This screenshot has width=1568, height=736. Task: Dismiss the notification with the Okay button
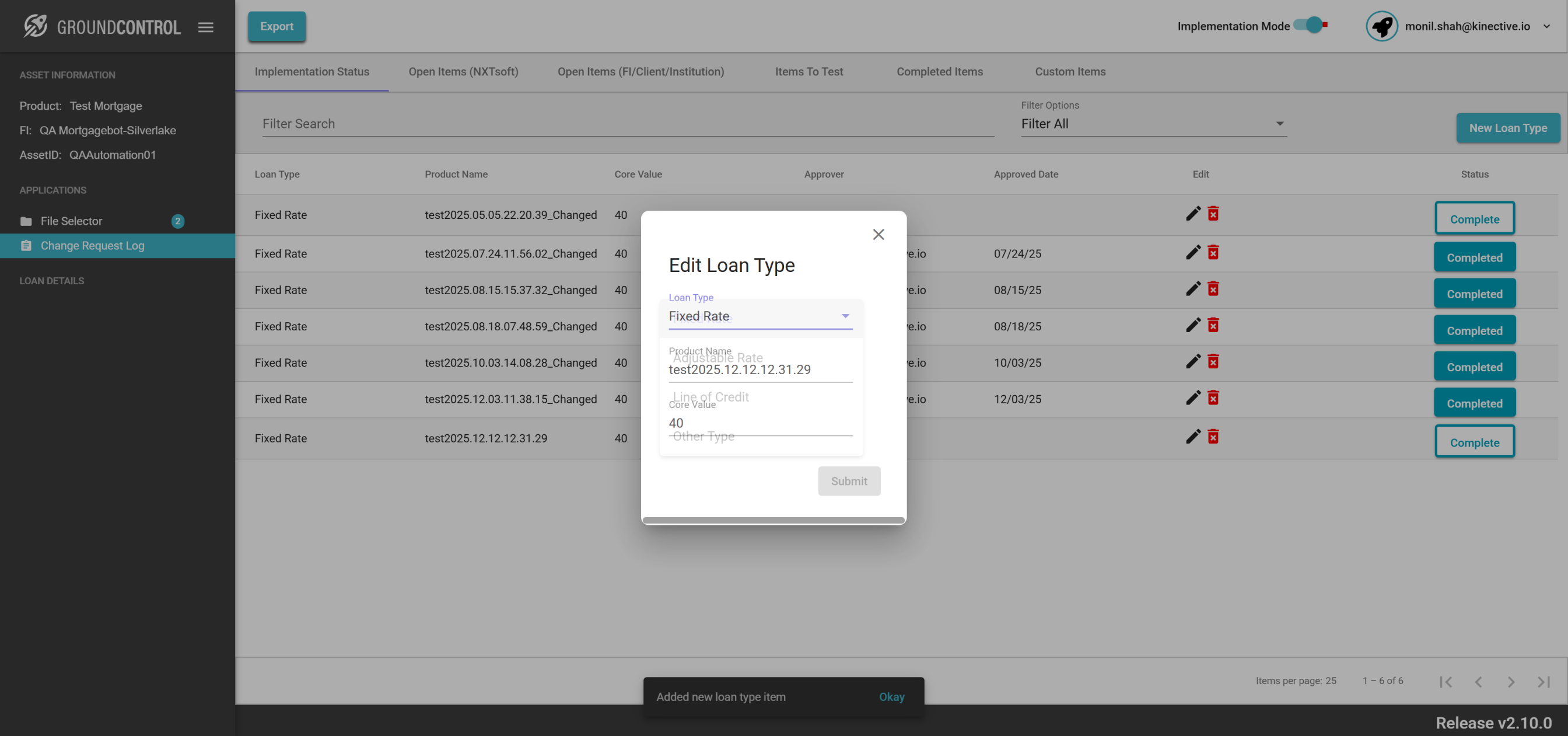[891, 697]
